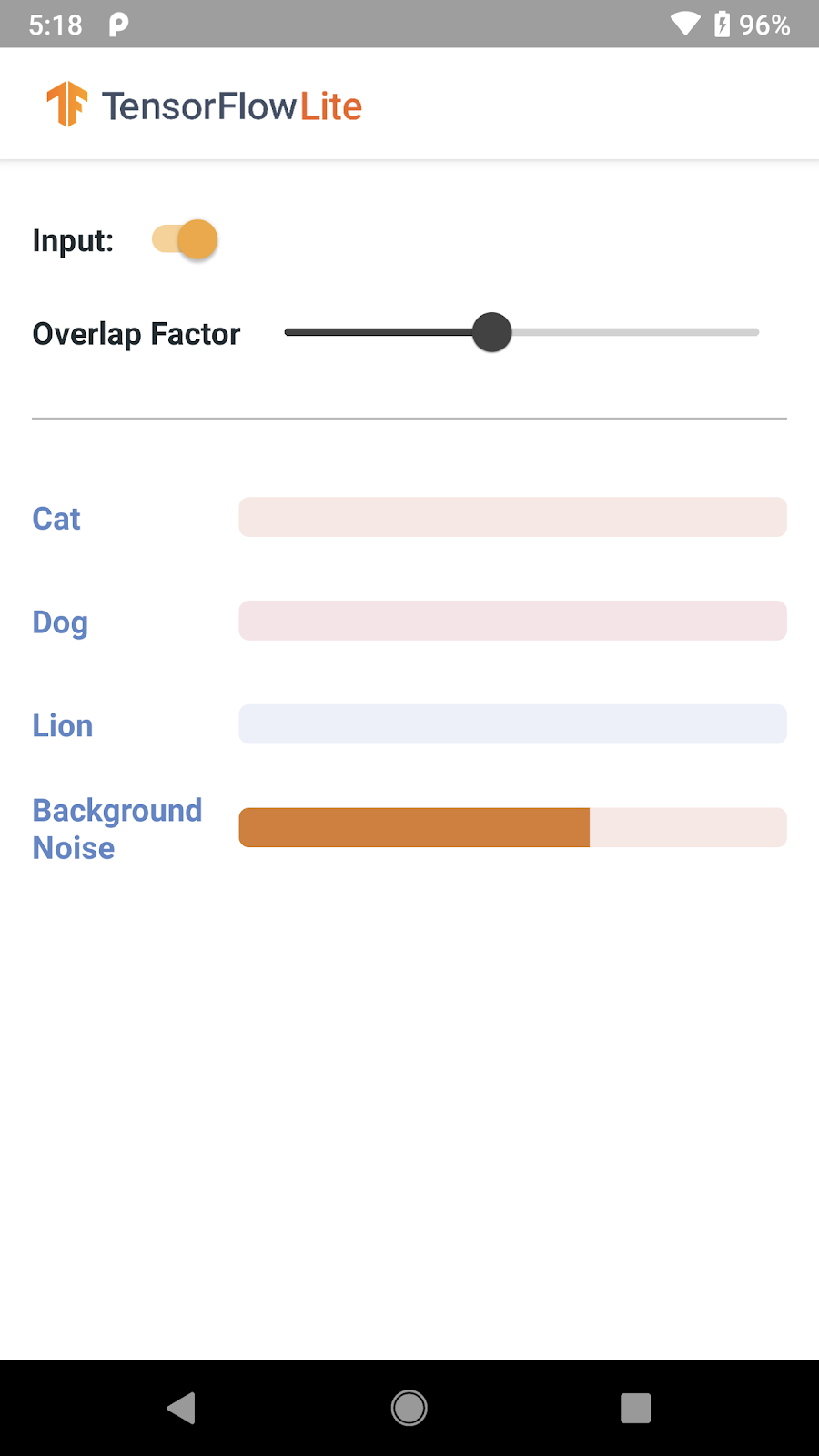Tap the Background Noise label

pyautogui.click(x=116, y=829)
